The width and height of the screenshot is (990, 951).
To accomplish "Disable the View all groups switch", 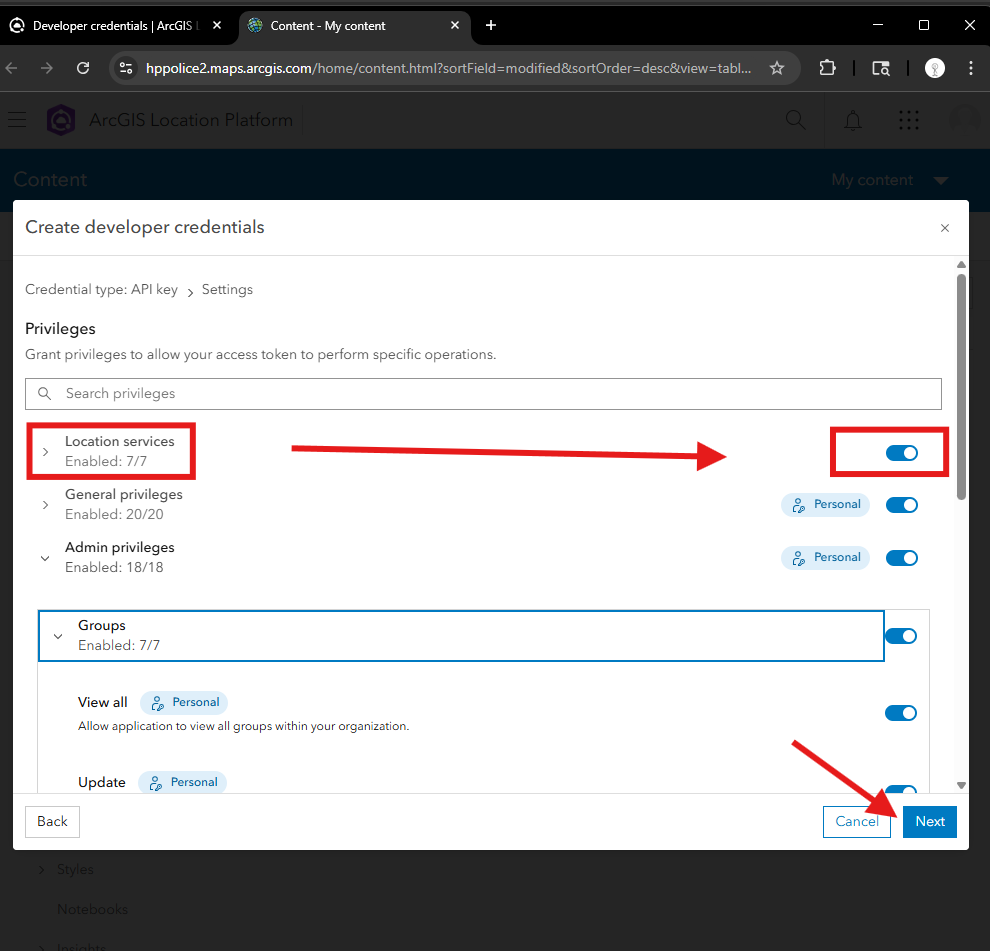I will point(901,713).
